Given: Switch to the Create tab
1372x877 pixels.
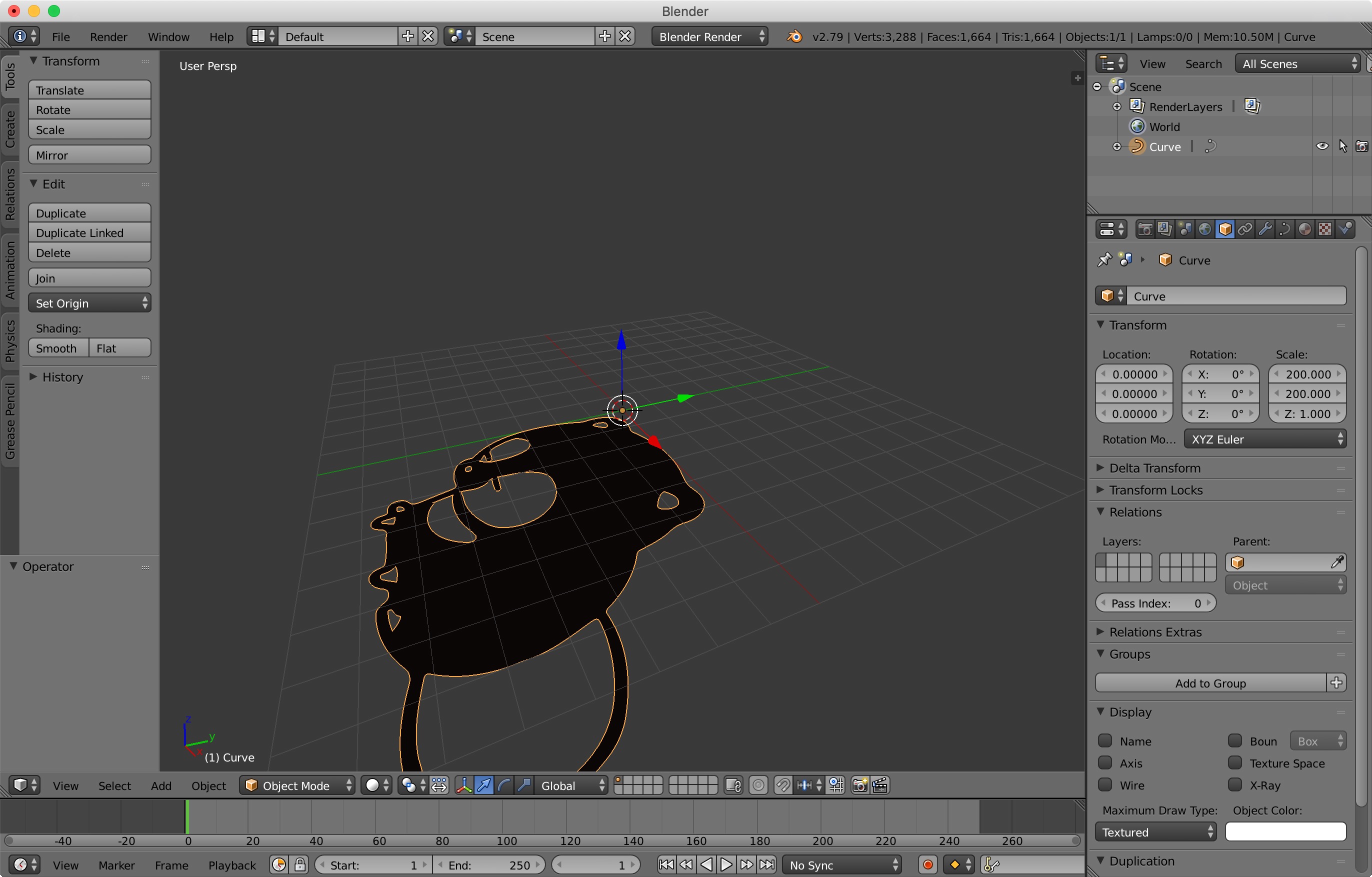Looking at the screenshot, I should tap(9, 129).
